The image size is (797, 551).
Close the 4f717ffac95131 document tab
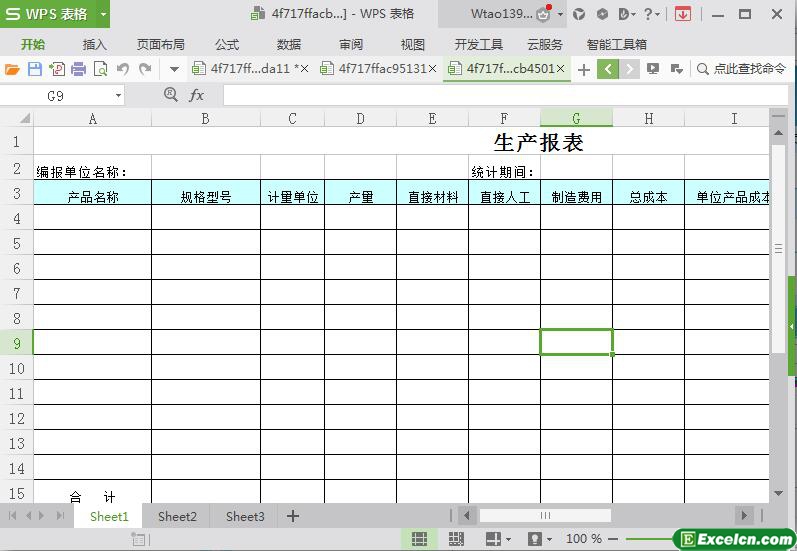[432, 69]
